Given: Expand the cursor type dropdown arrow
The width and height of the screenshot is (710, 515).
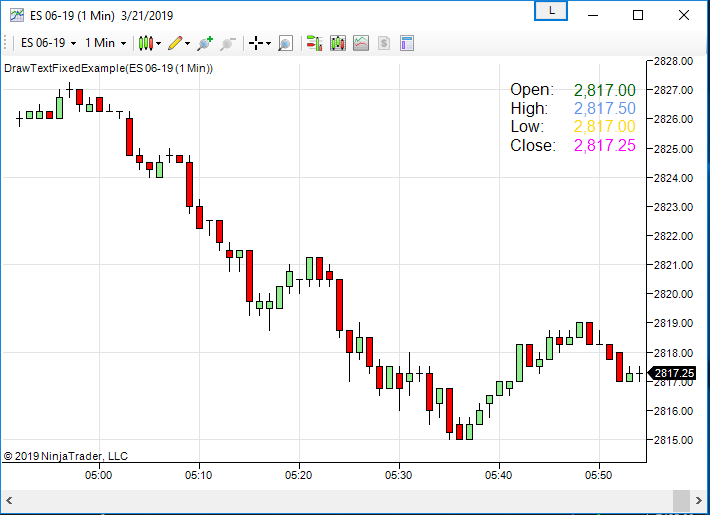Looking at the screenshot, I should [269, 43].
